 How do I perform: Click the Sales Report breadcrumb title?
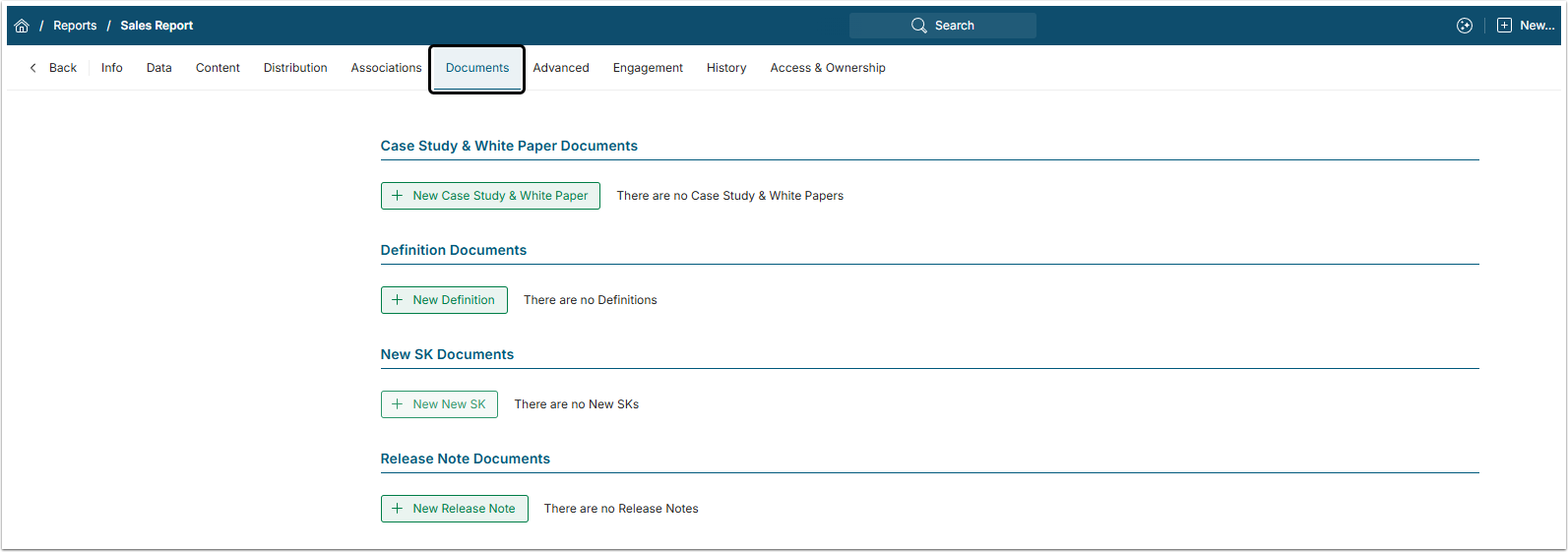[x=157, y=26]
